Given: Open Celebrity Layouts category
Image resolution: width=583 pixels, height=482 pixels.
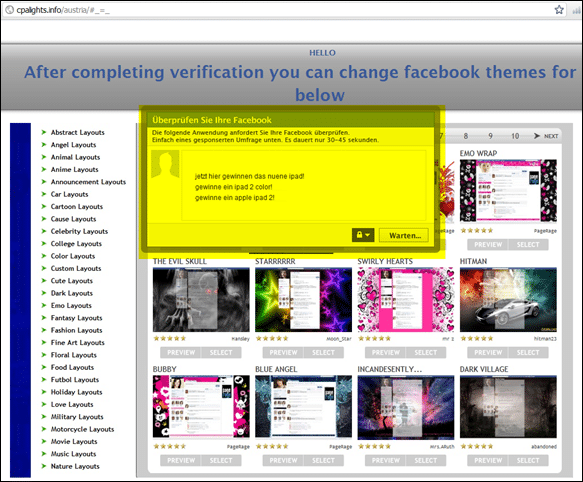Looking at the screenshot, I should (79, 231).
